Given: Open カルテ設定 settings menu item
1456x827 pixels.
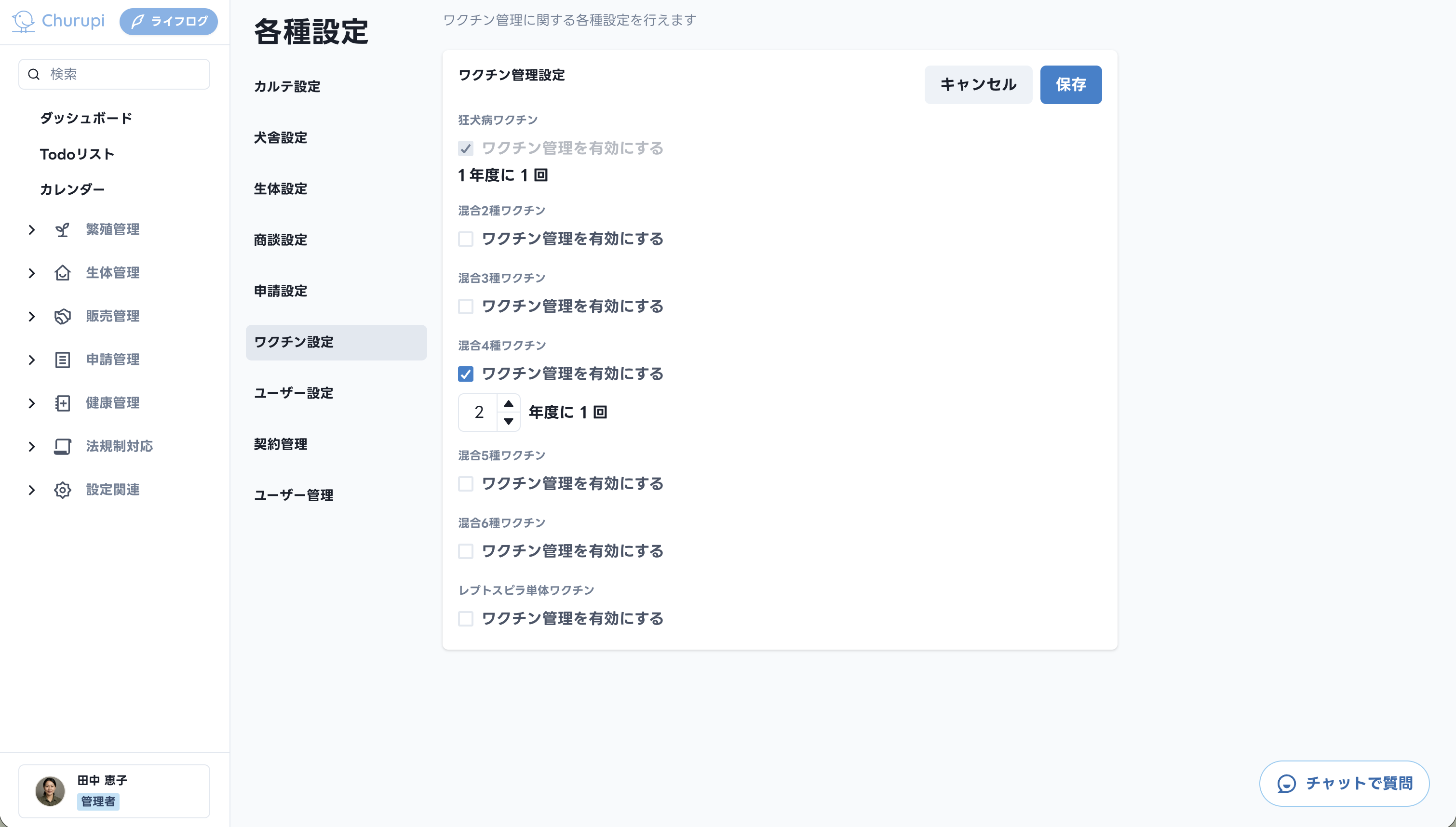Looking at the screenshot, I should [337, 87].
